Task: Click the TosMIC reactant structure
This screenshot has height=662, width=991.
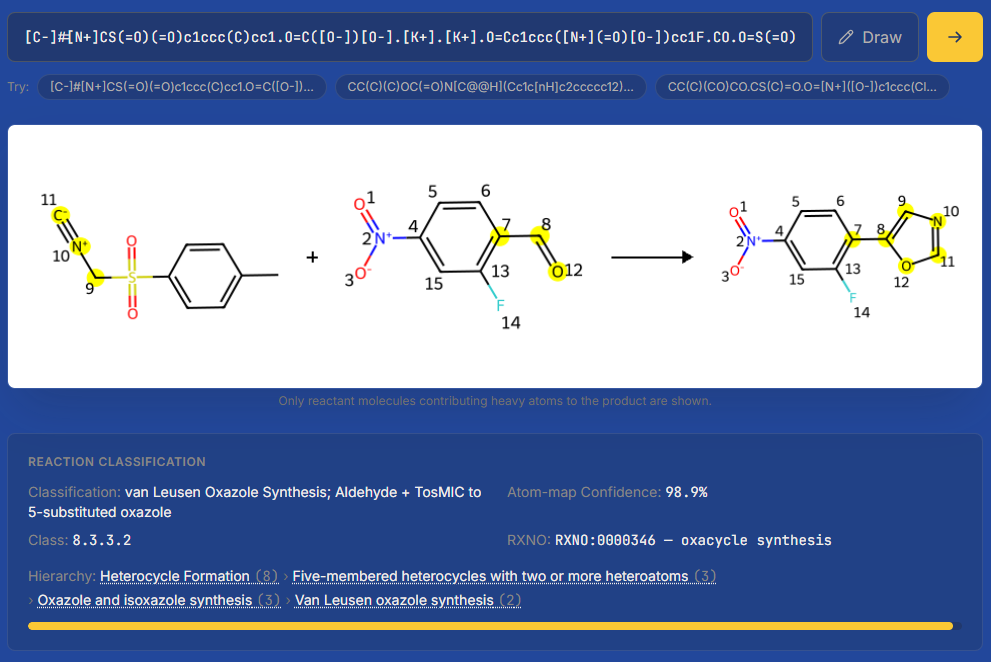Action: click(x=158, y=258)
